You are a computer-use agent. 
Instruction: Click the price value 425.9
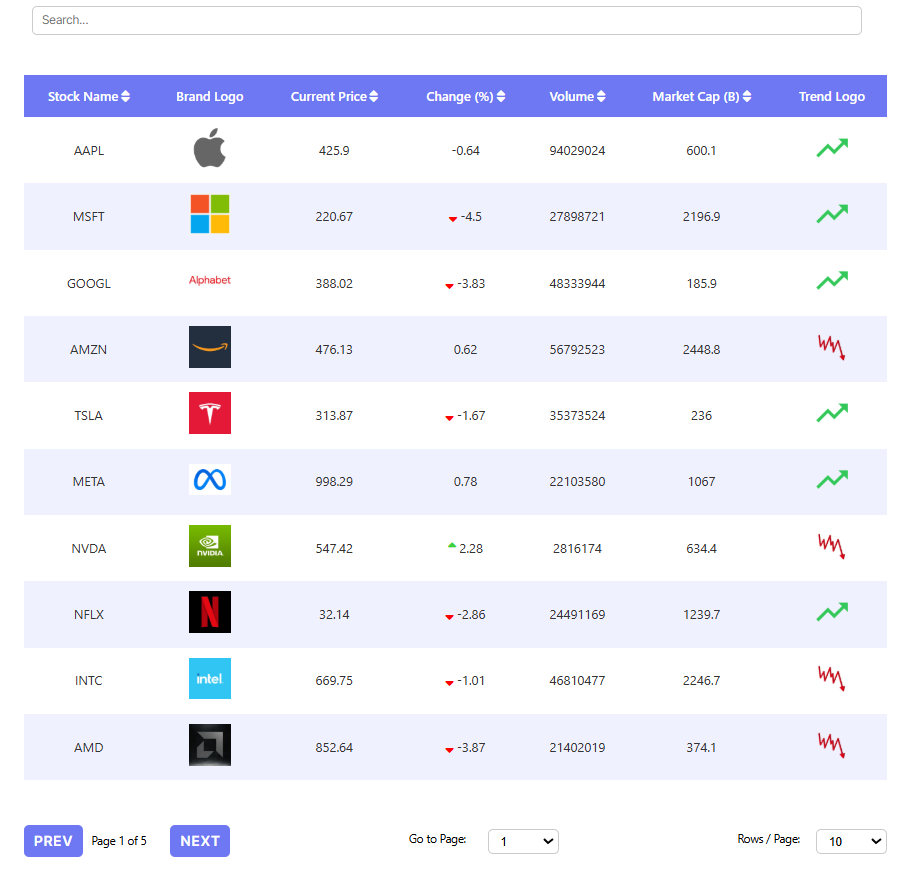tap(334, 151)
